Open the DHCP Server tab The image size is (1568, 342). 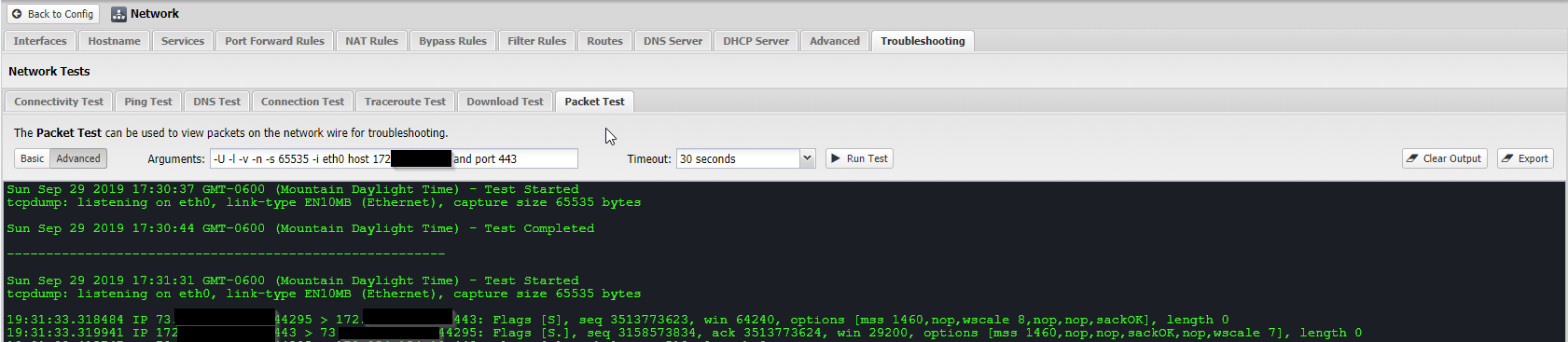pos(756,41)
